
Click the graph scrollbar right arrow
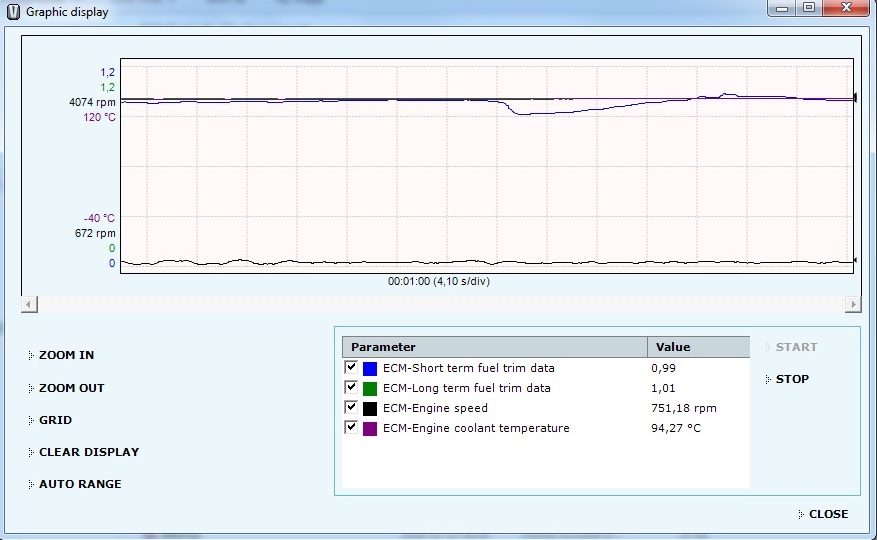coord(852,304)
